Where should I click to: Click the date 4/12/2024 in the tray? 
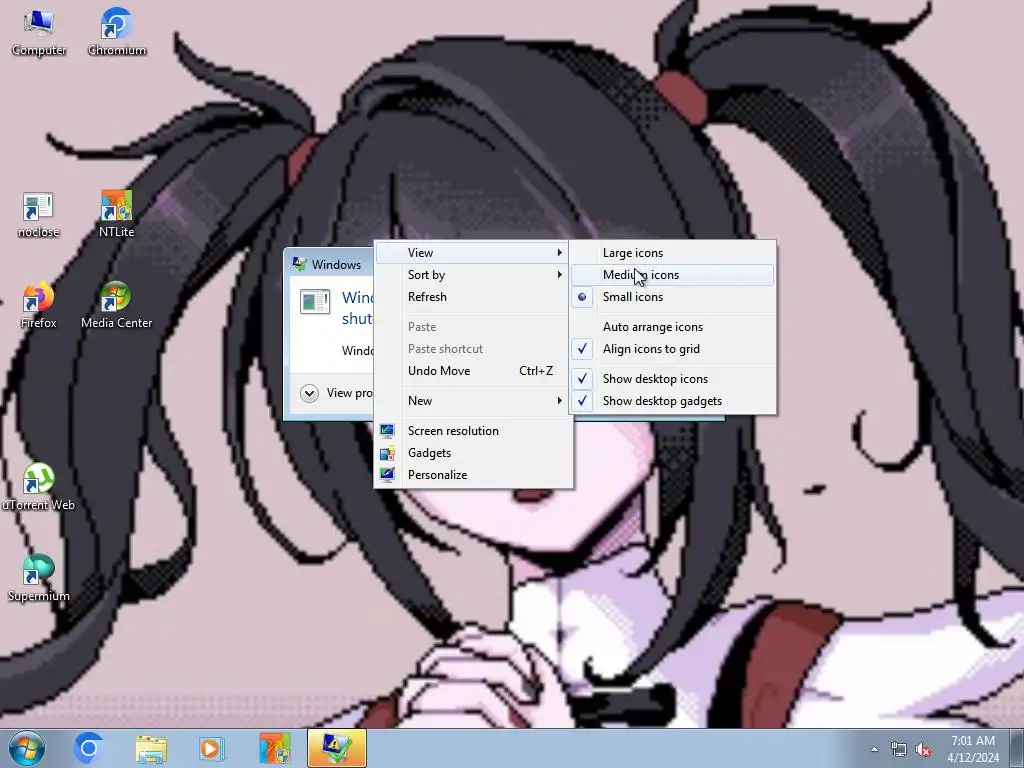click(973, 758)
